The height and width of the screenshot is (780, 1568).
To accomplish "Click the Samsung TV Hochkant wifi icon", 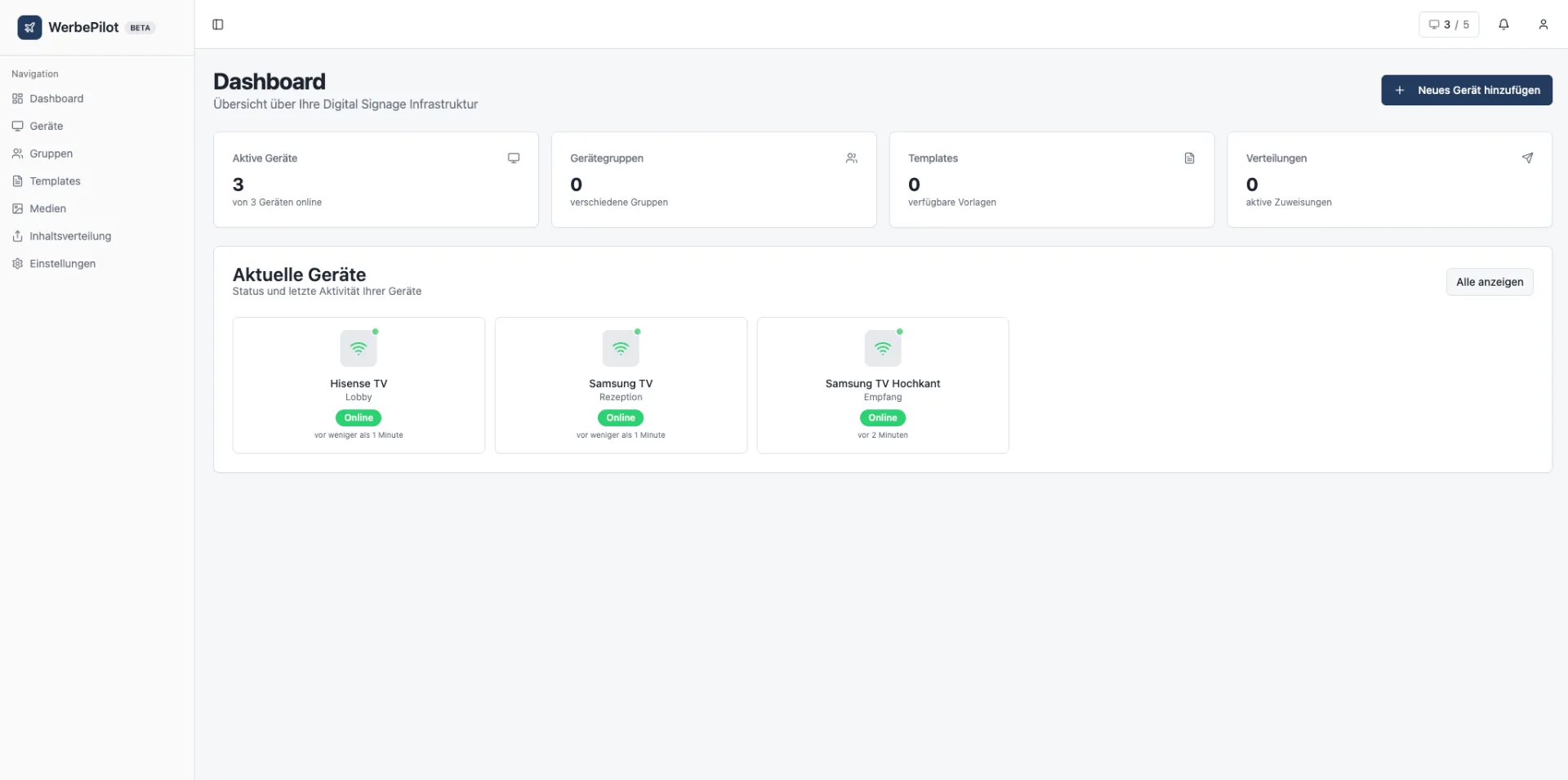I will [x=883, y=348].
